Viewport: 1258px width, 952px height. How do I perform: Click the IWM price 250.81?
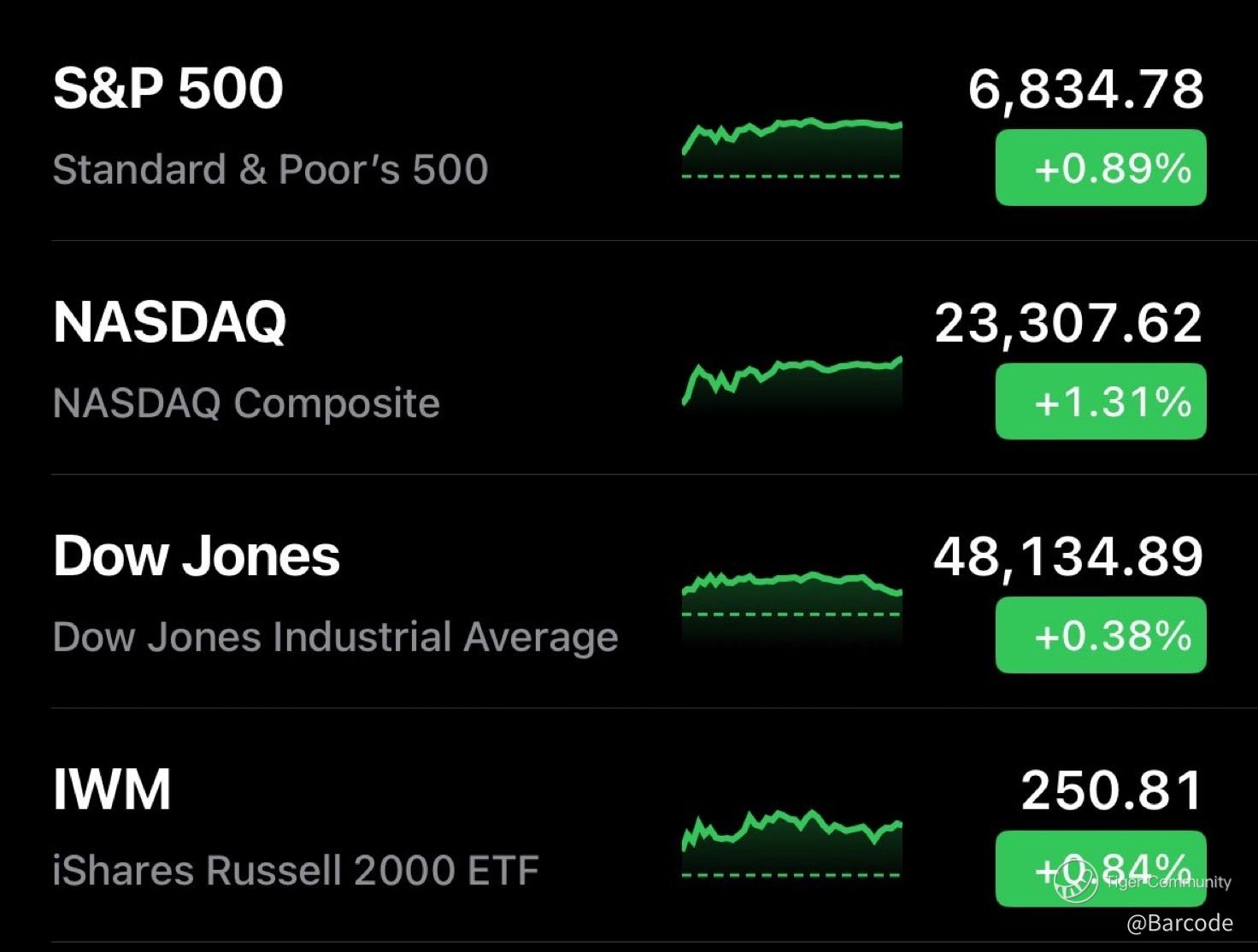(x=1112, y=790)
